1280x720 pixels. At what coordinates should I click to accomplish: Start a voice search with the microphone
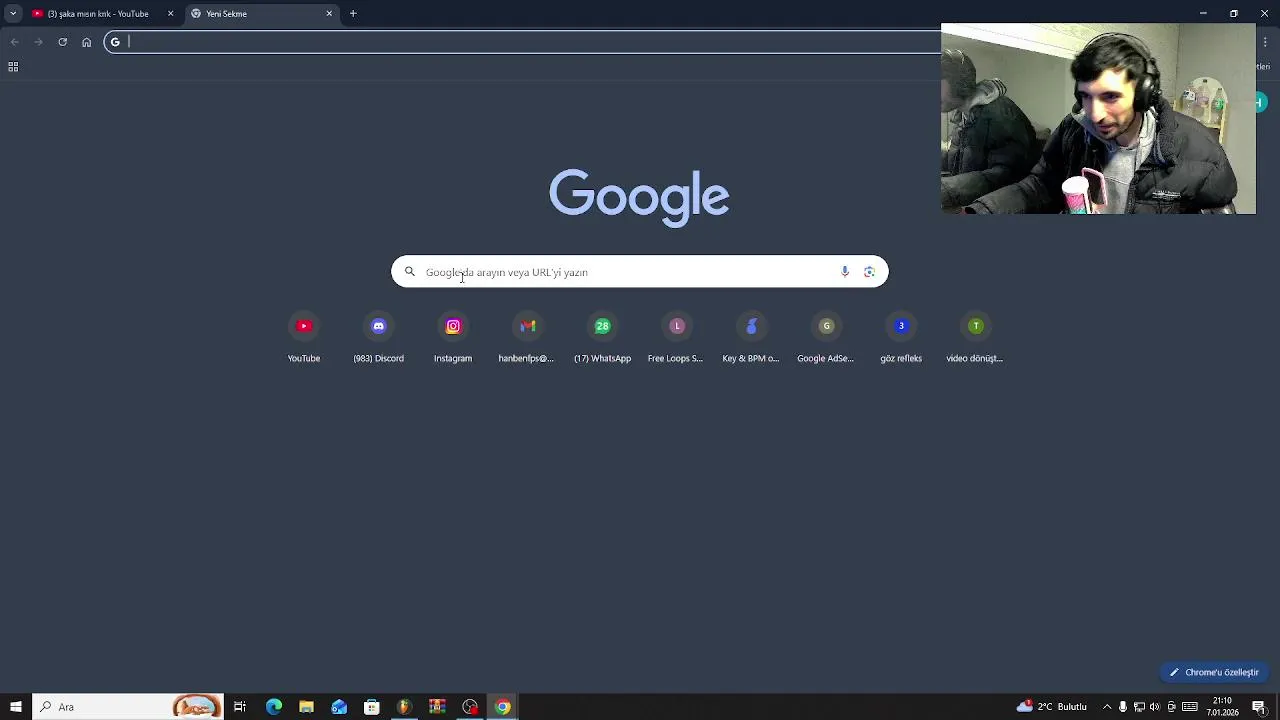click(845, 272)
